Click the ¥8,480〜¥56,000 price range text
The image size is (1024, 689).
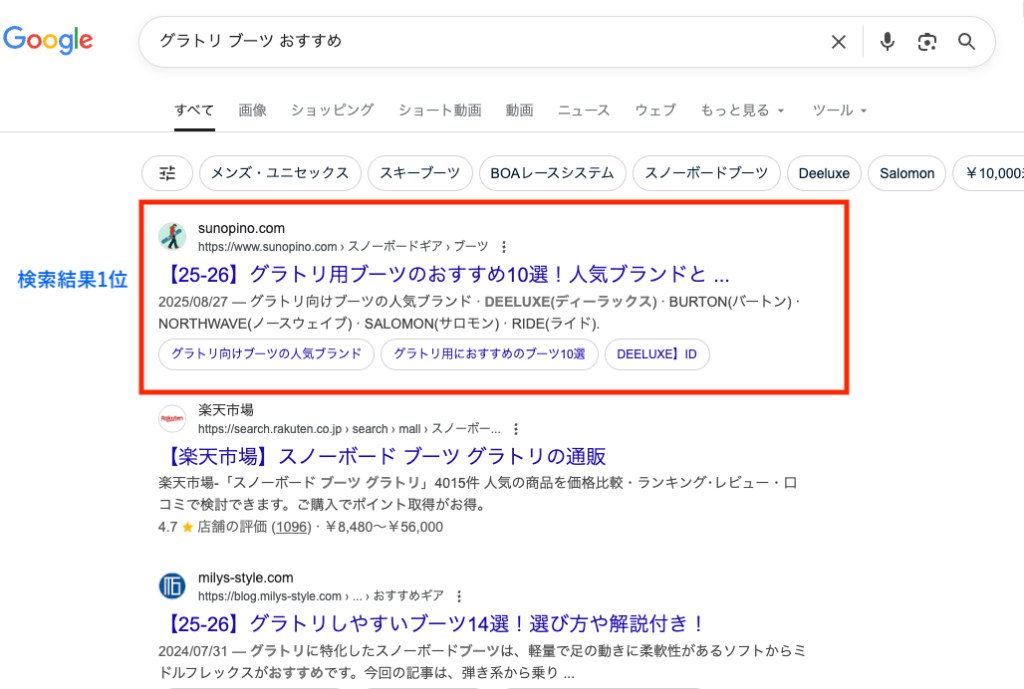[x=384, y=527]
